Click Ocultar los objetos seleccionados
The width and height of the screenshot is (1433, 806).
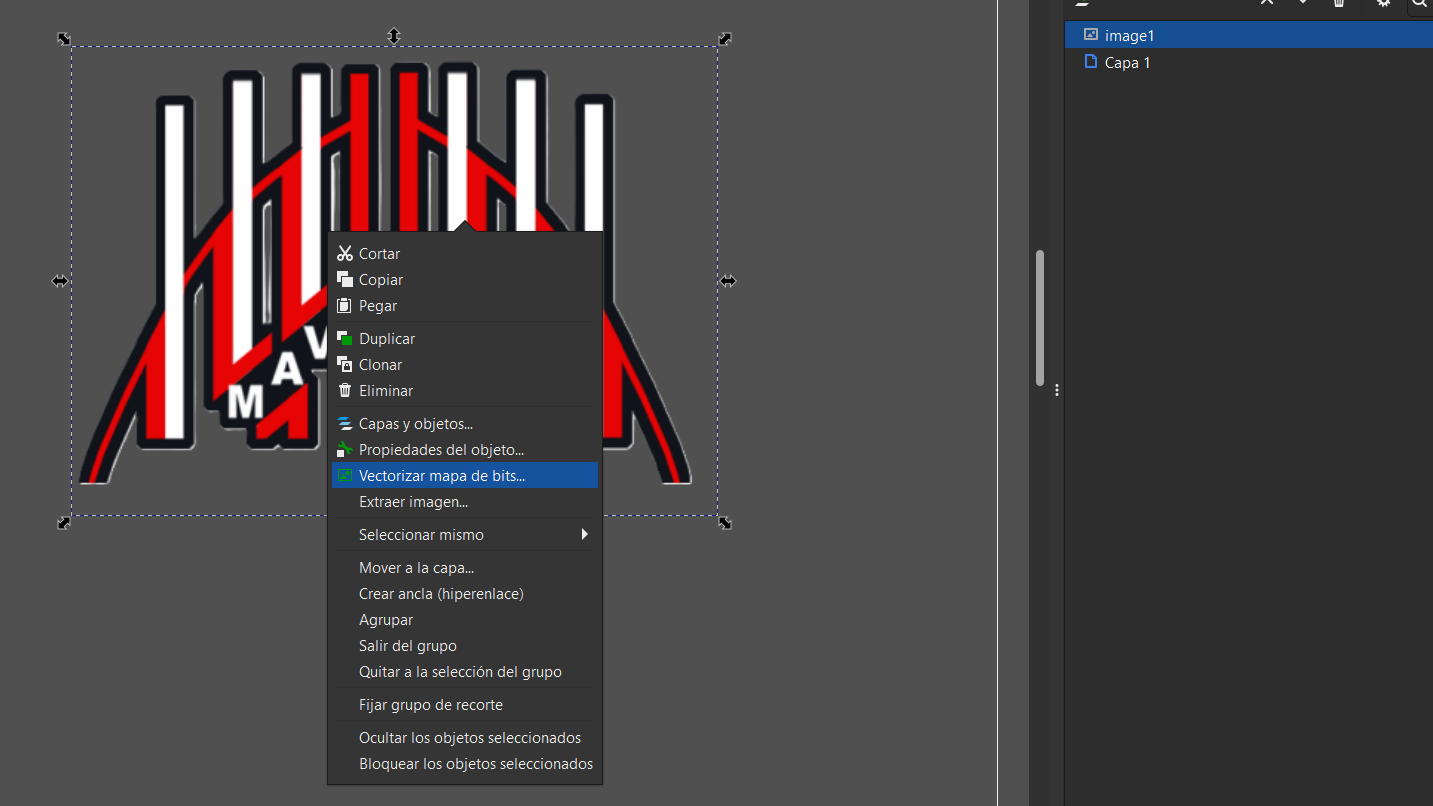[x=465, y=738]
